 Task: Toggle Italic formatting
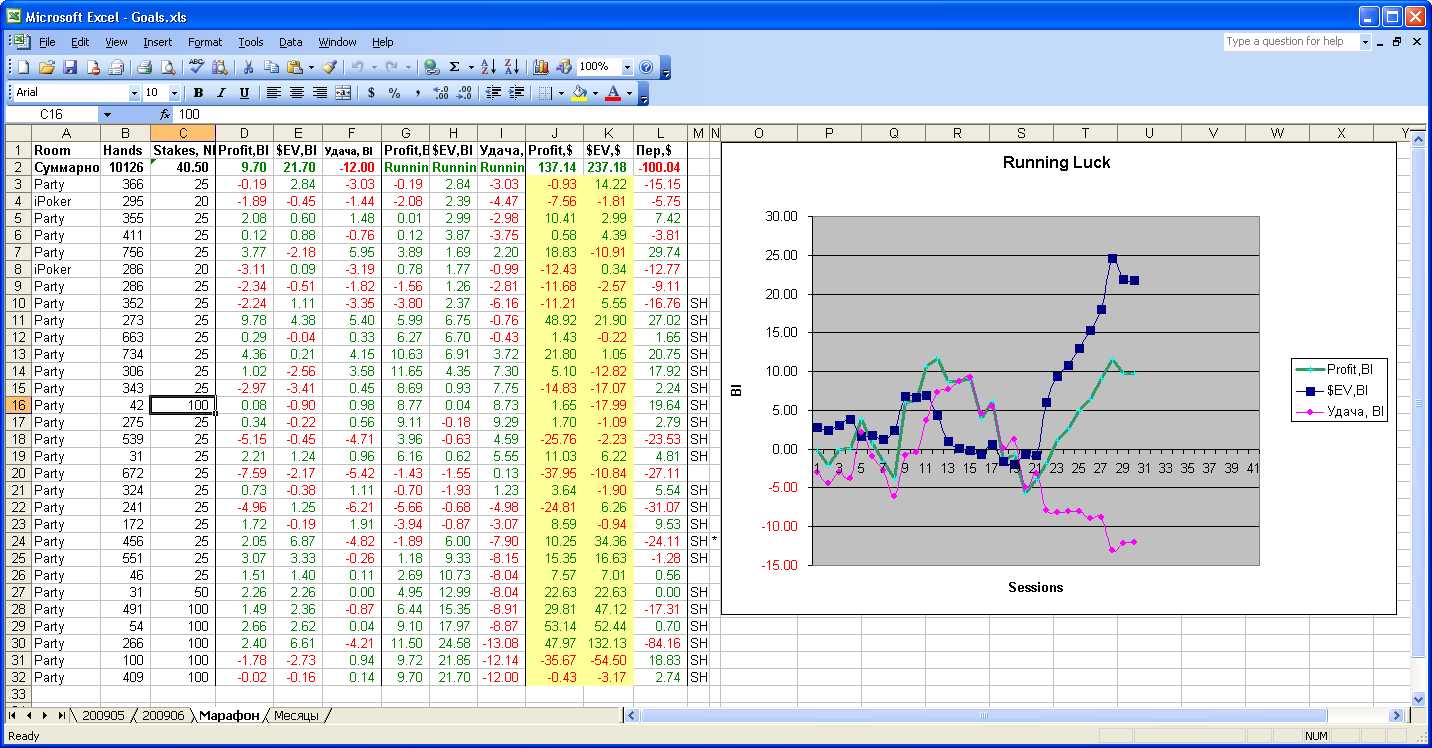coord(221,93)
